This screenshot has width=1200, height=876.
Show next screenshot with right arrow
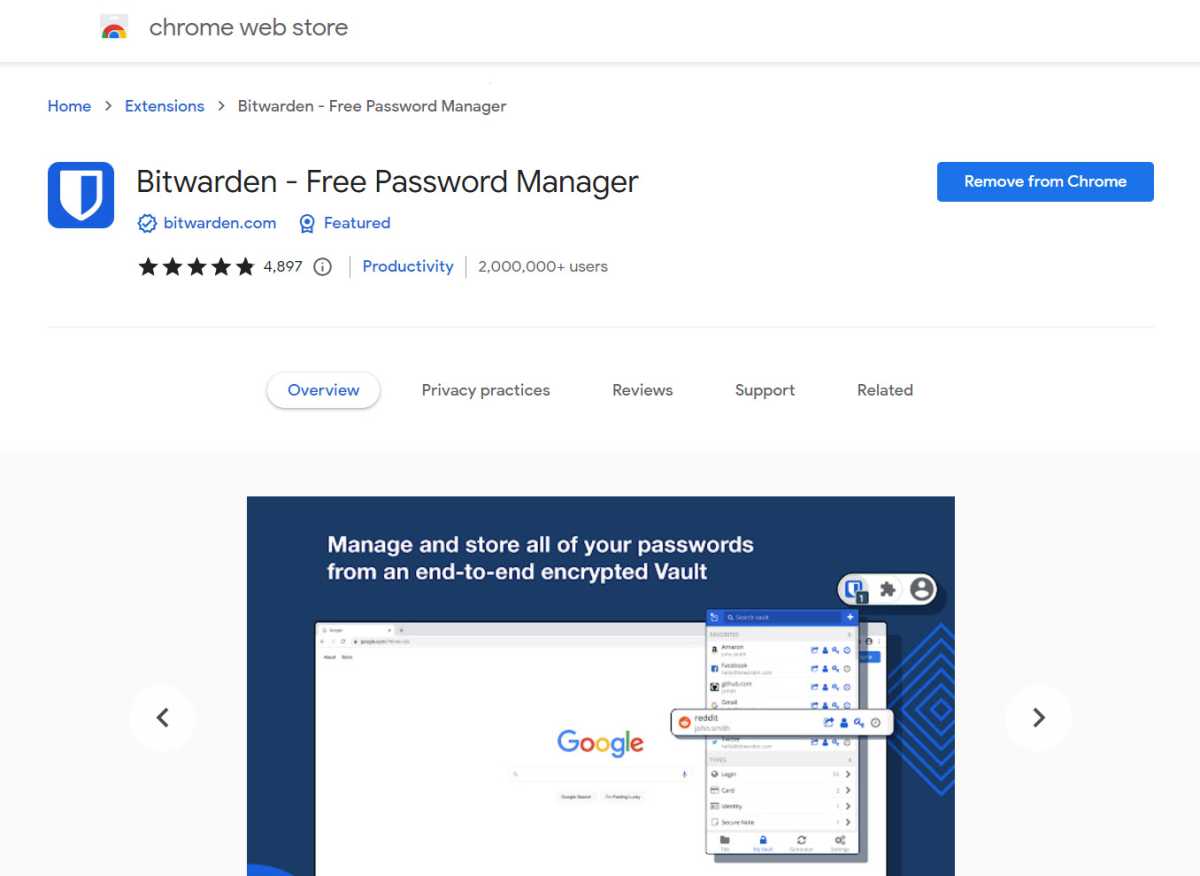1038,717
